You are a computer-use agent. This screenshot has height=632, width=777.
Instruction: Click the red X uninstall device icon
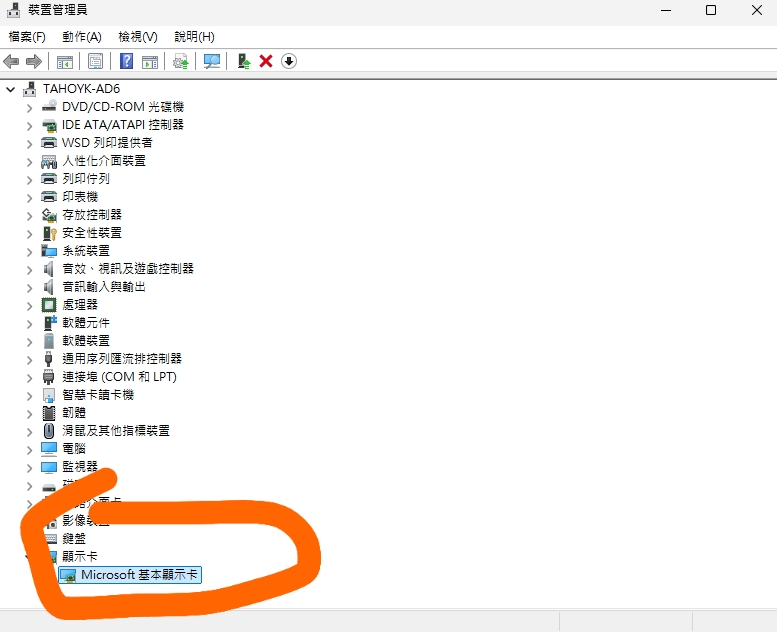pyautogui.click(x=266, y=62)
